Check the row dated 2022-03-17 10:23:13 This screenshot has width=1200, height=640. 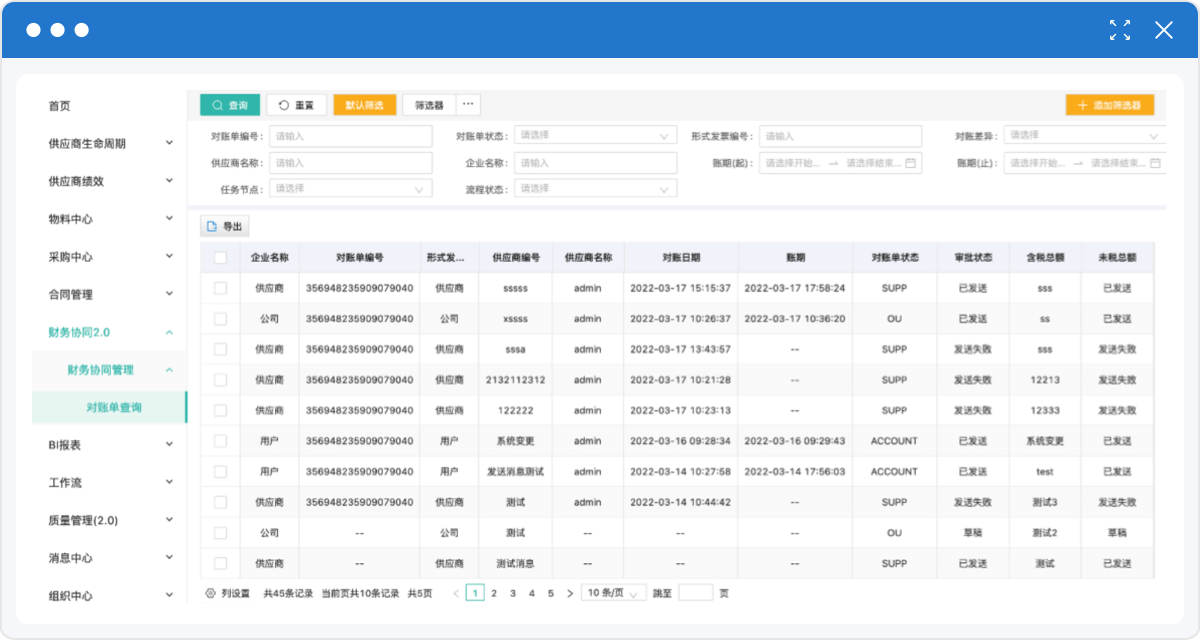click(x=220, y=410)
